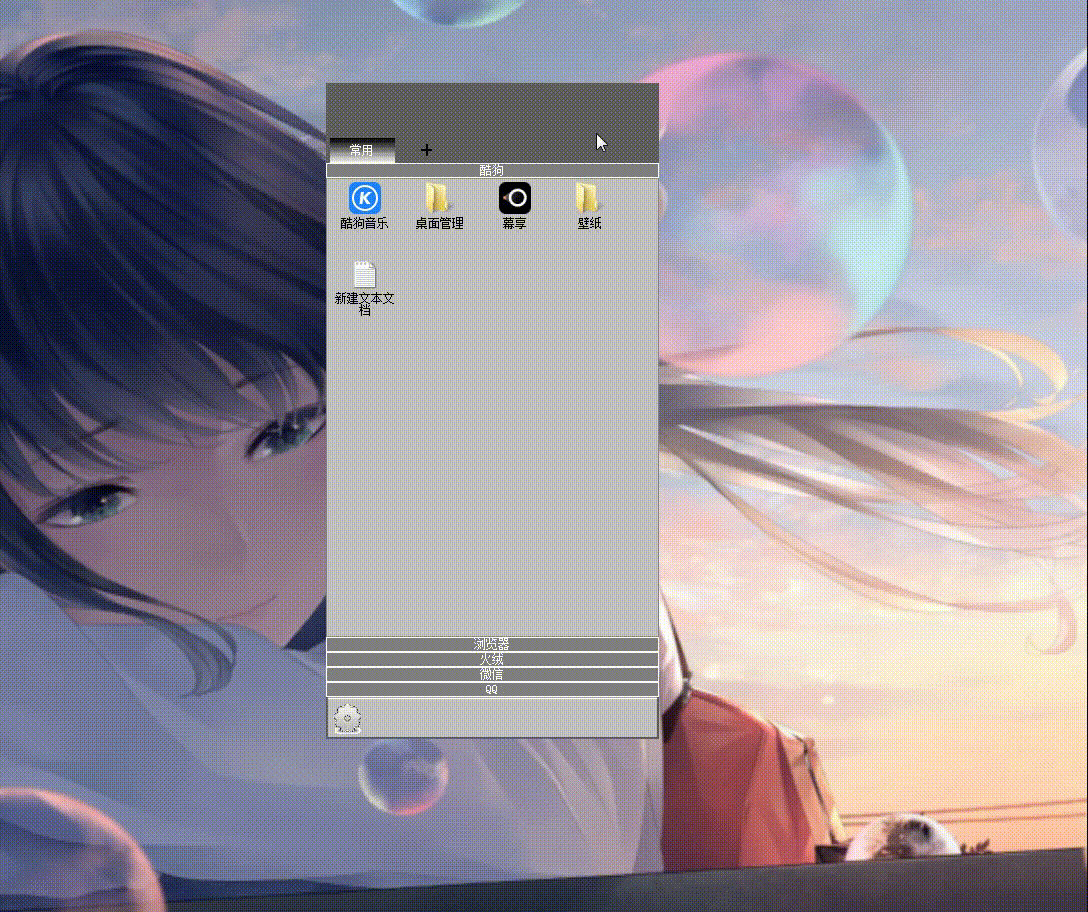The width and height of the screenshot is (1088, 912).
Task: Expand the QQ group bar
Action: [x=492, y=689]
